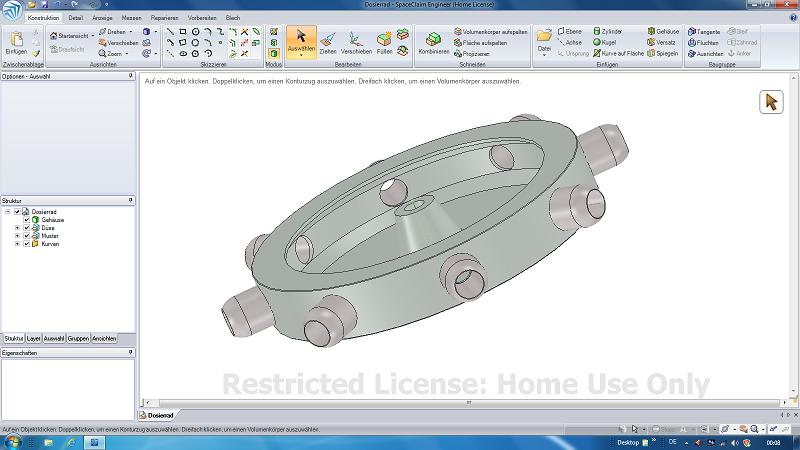The height and width of the screenshot is (450, 800).
Task: Click the format painter brush icon
Action: pos(36,54)
